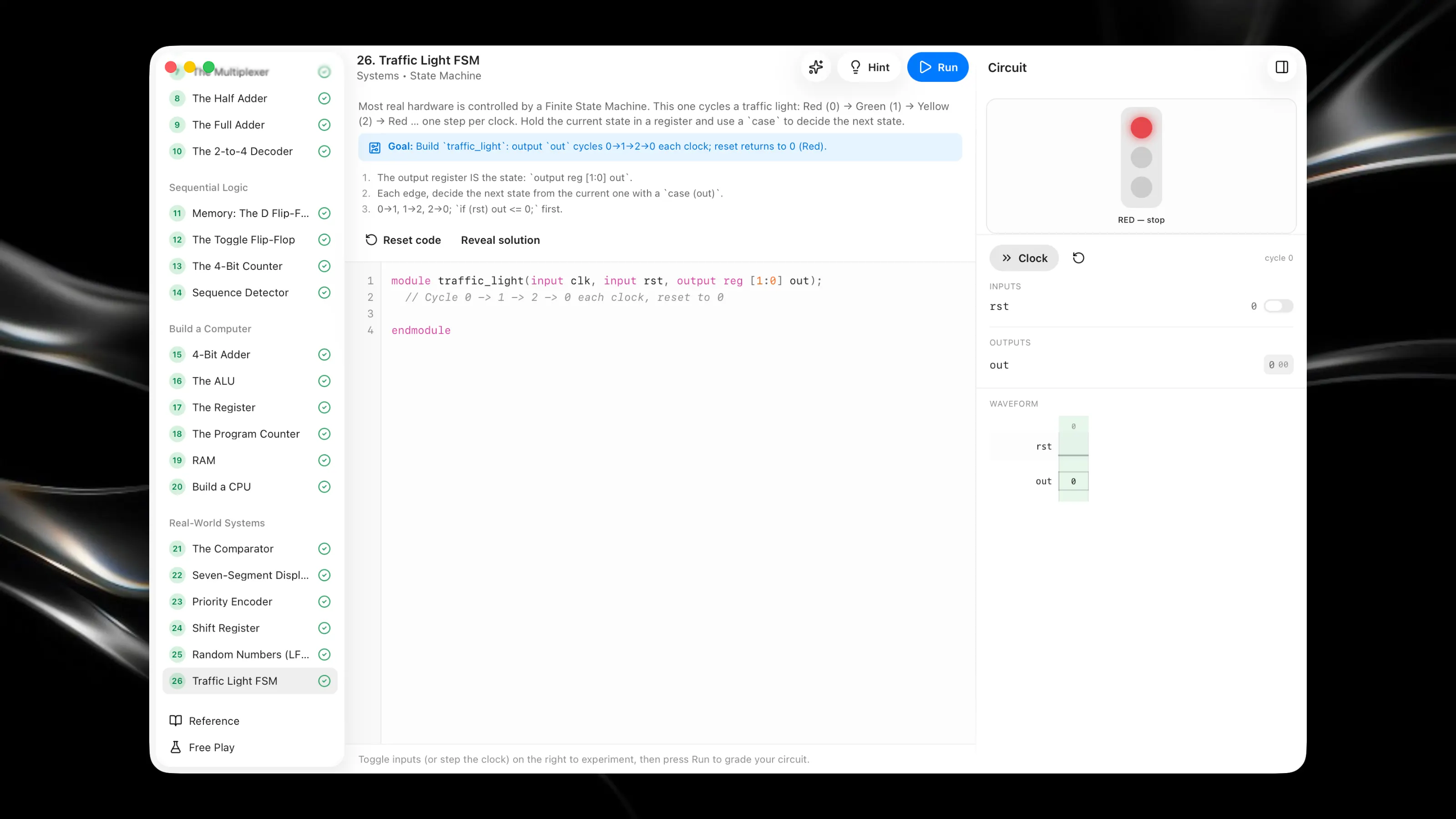Click completion checkmark for The ALU
This screenshot has width=1456, height=819.
[324, 381]
